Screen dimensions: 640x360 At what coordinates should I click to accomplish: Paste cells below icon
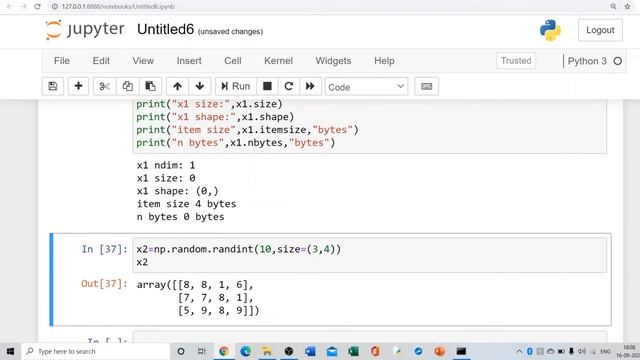coord(150,86)
